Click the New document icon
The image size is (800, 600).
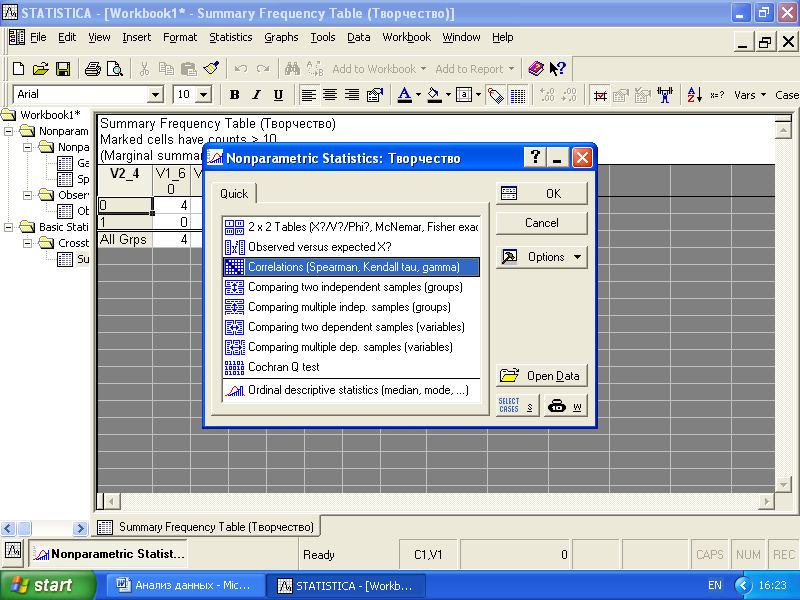(18, 69)
